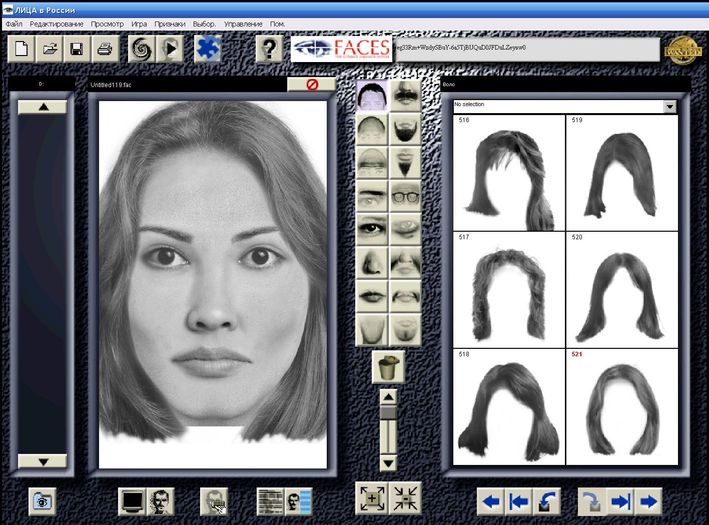This screenshot has width=709, height=525.
Task: Select the eyeglasses feature category
Action: pos(405,196)
